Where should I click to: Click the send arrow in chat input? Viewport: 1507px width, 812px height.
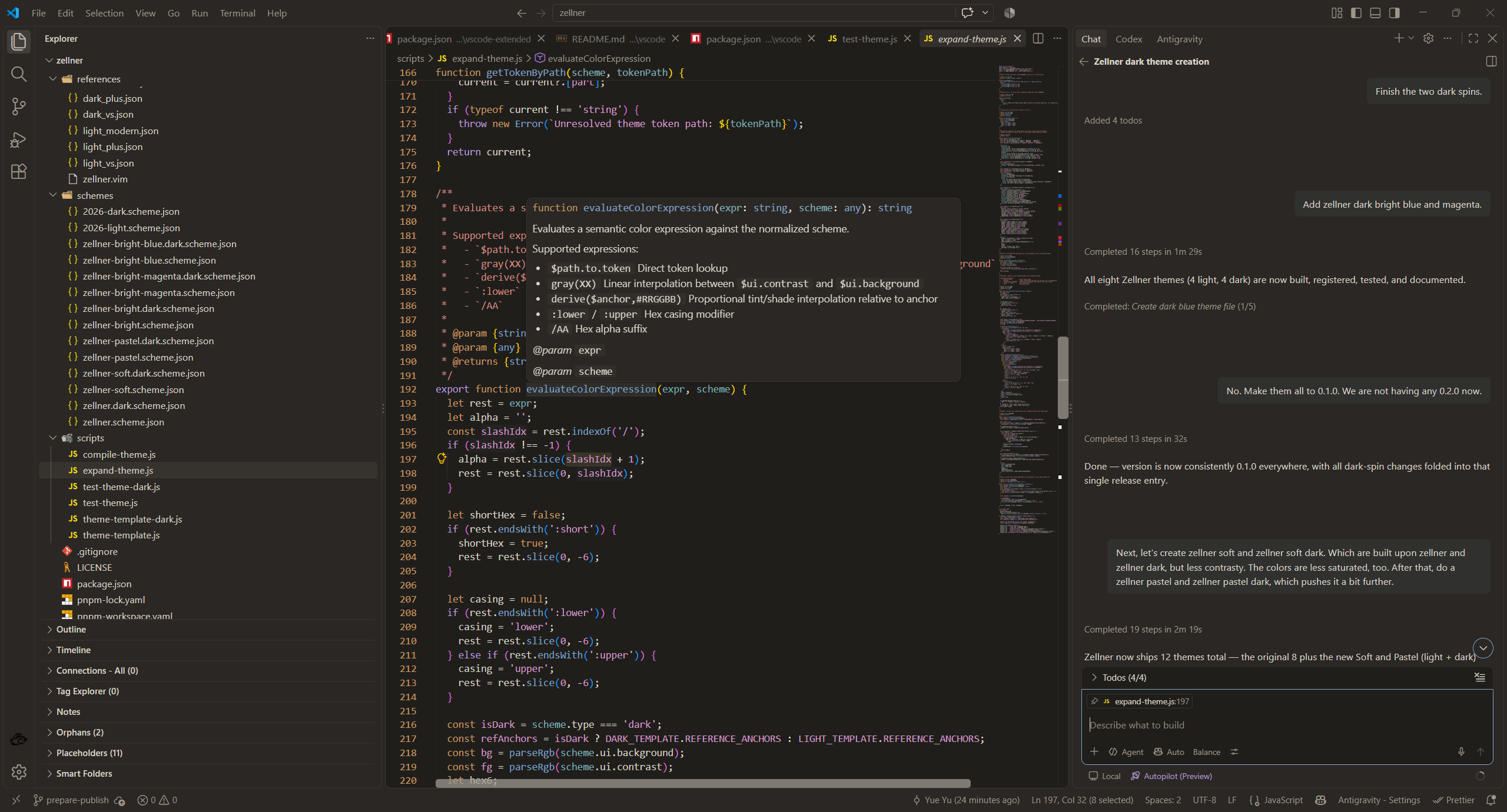point(1481,751)
